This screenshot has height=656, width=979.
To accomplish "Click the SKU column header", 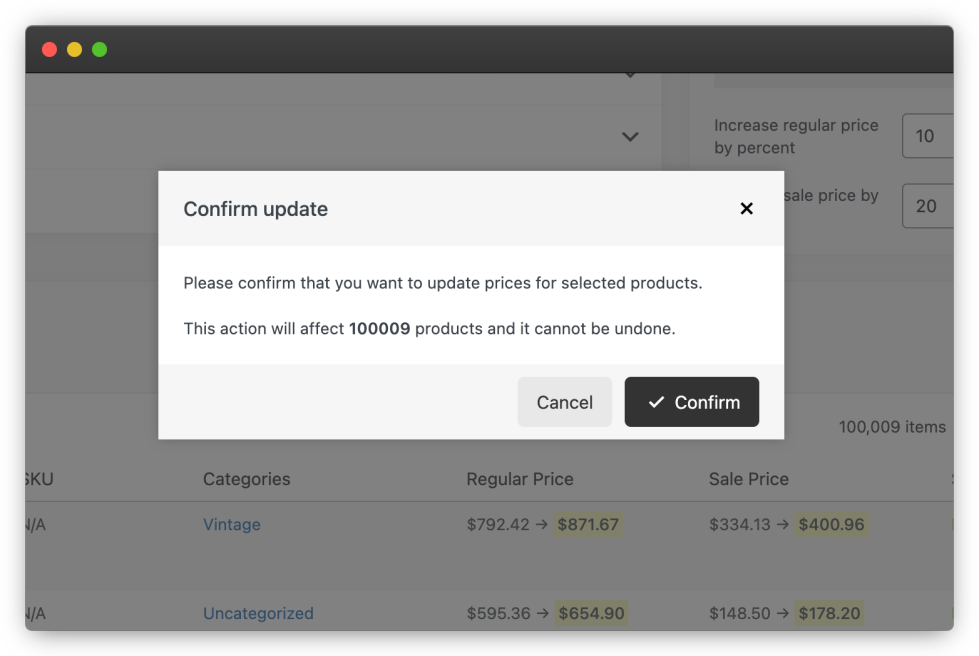I will pos(38,479).
